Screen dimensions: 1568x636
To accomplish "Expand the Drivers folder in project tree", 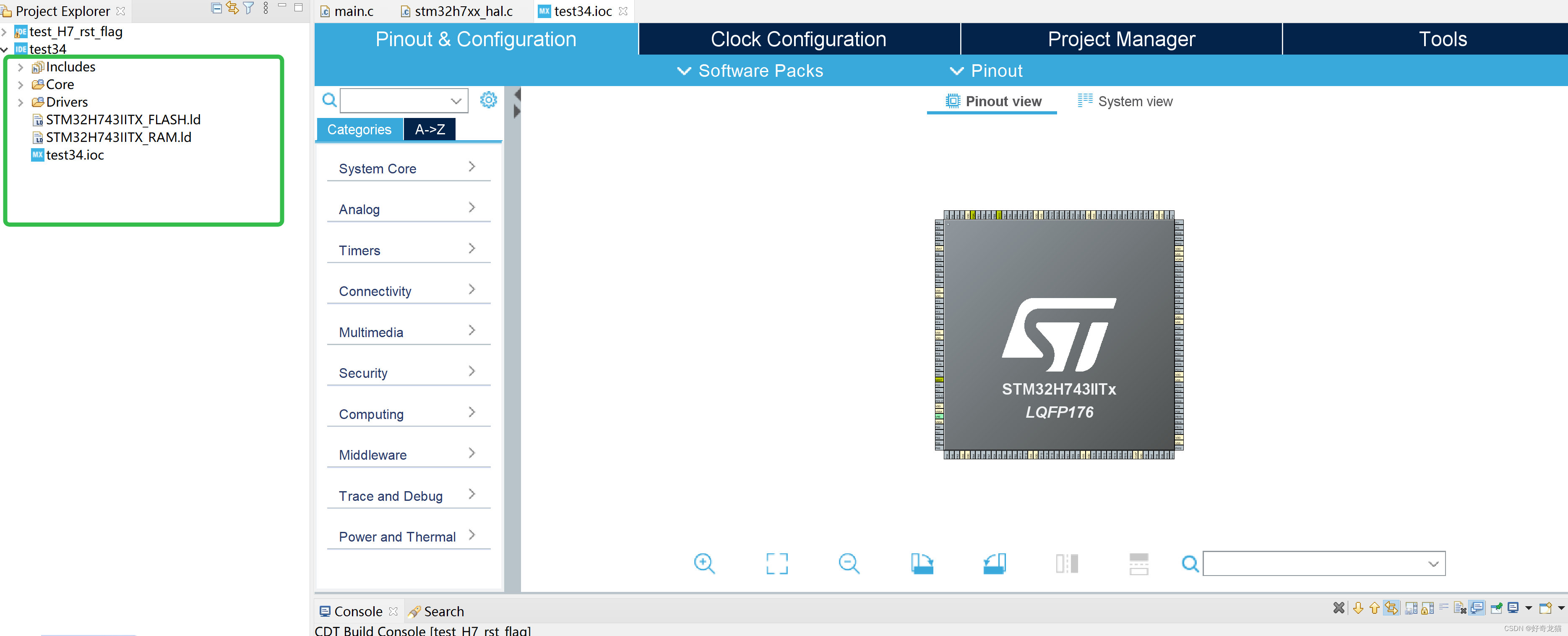I will [x=20, y=102].
